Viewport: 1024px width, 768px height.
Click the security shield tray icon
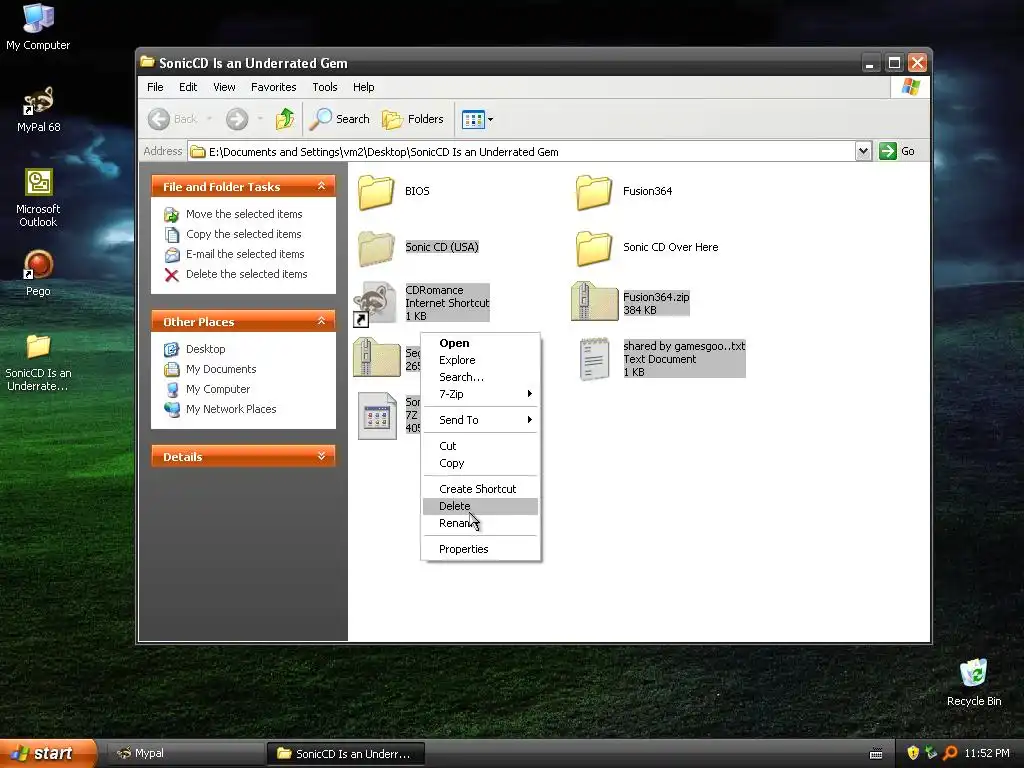[913, 753]
